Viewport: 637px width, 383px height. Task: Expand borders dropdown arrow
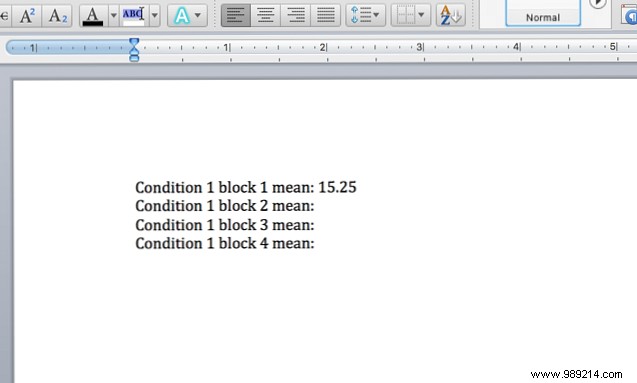(421, 15)
